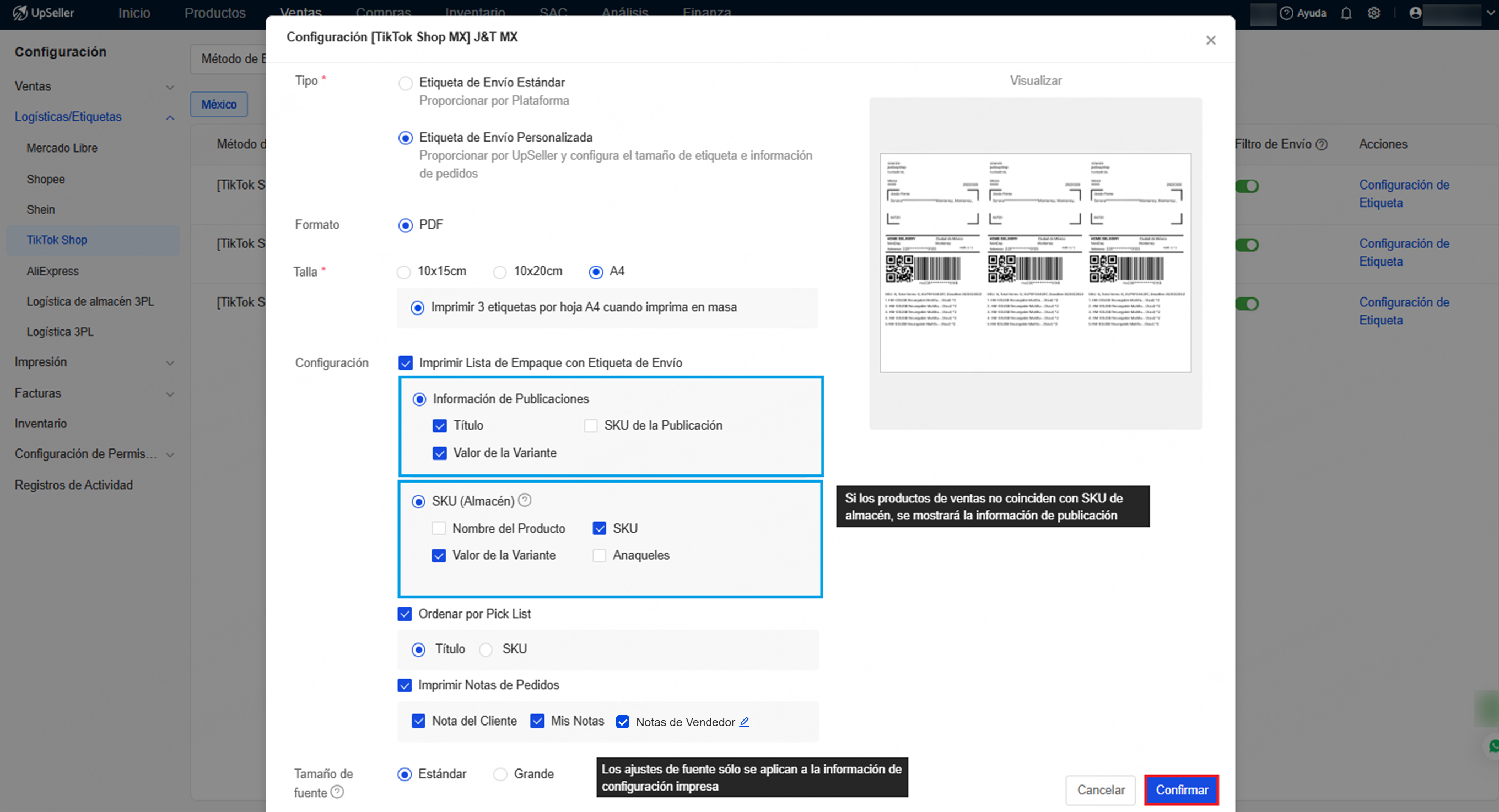Toggle Imprimir Lista de Empaque con Etiqueta

406,363
